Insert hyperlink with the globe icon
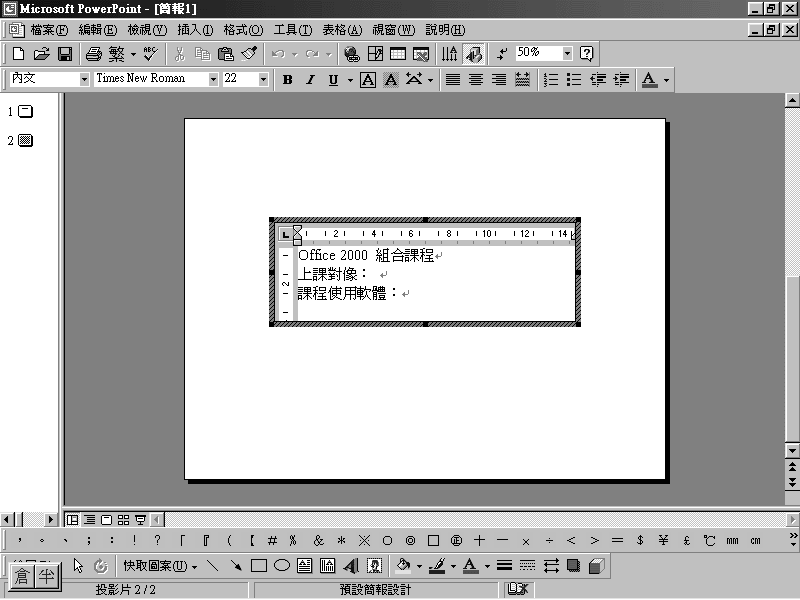Viewport: 800px width, 600px height. [x=352, y=54]
